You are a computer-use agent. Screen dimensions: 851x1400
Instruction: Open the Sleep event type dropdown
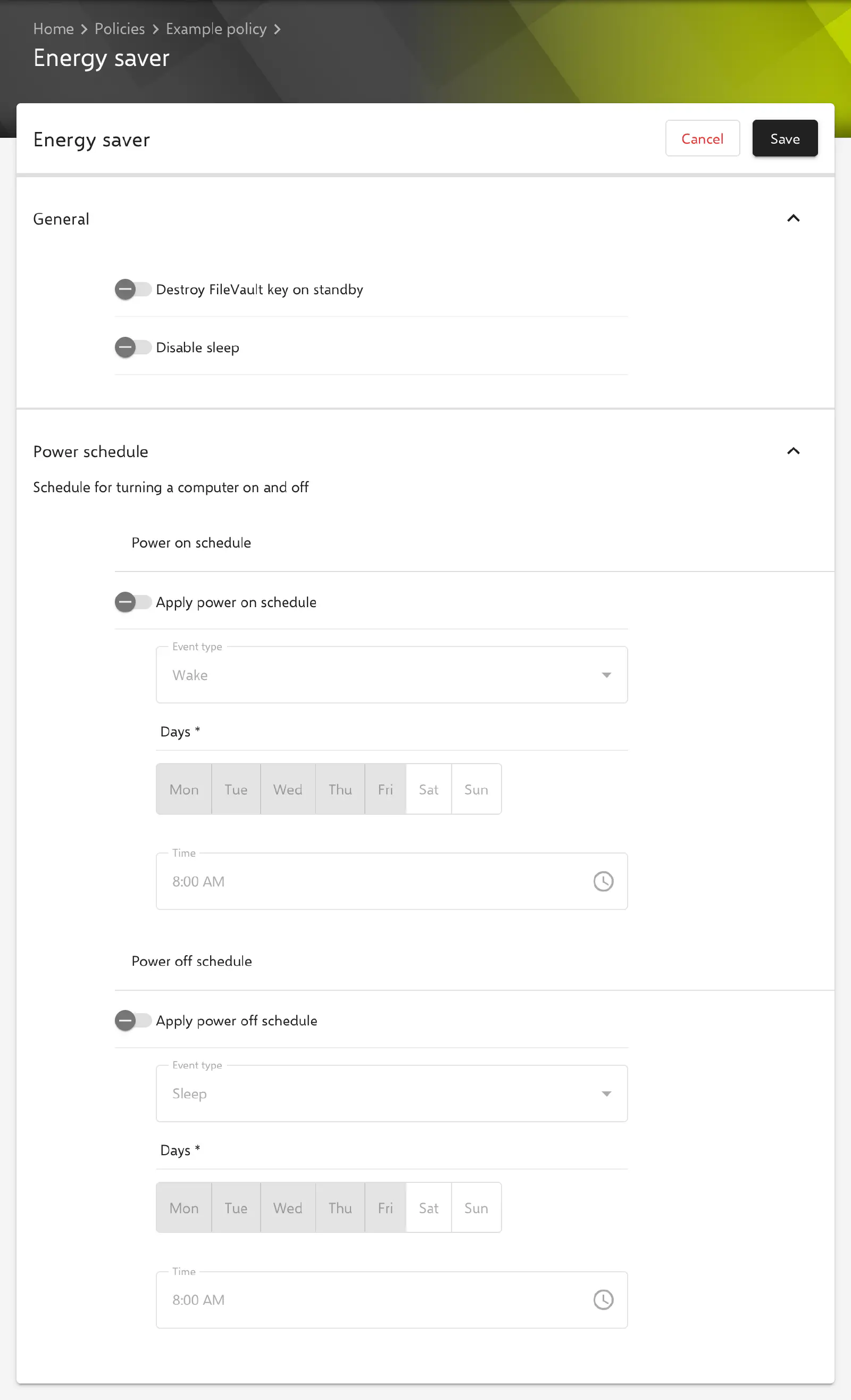pos(391,1093)
